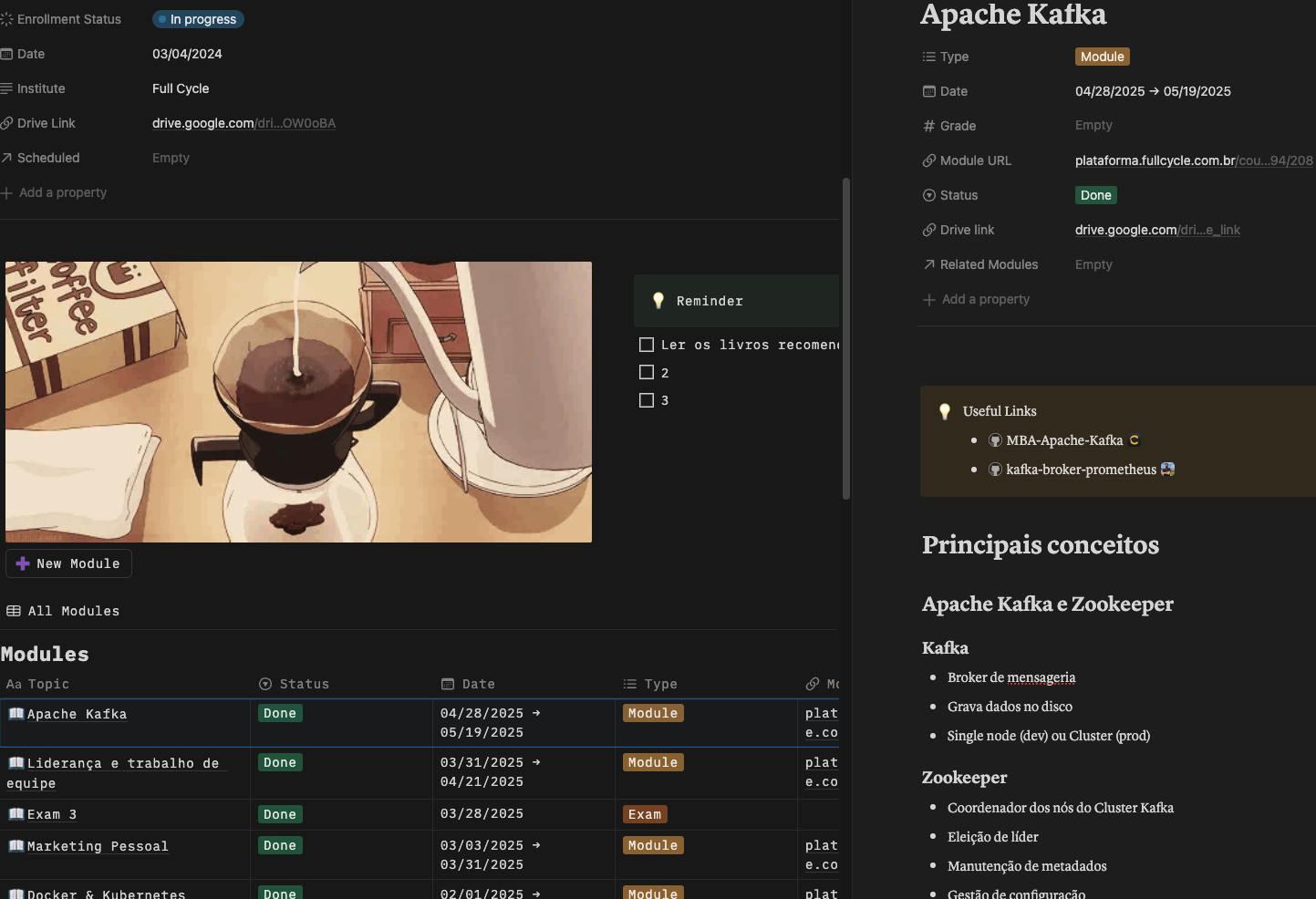Click the 03/04/2024 date value

coord(187,54)
